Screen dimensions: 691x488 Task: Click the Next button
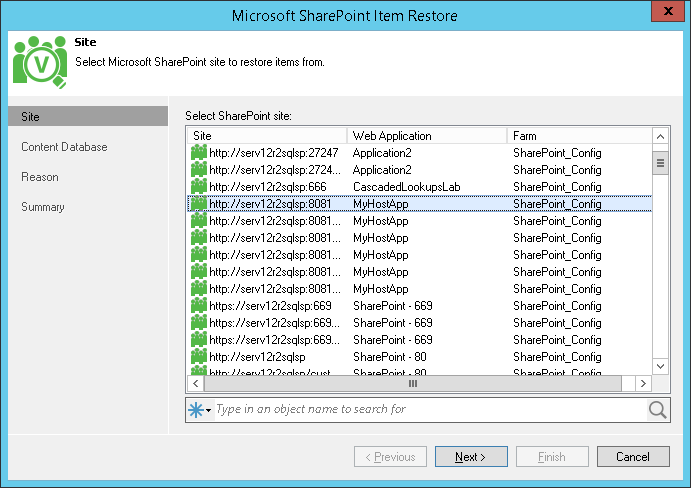click(x=471, y=457)
